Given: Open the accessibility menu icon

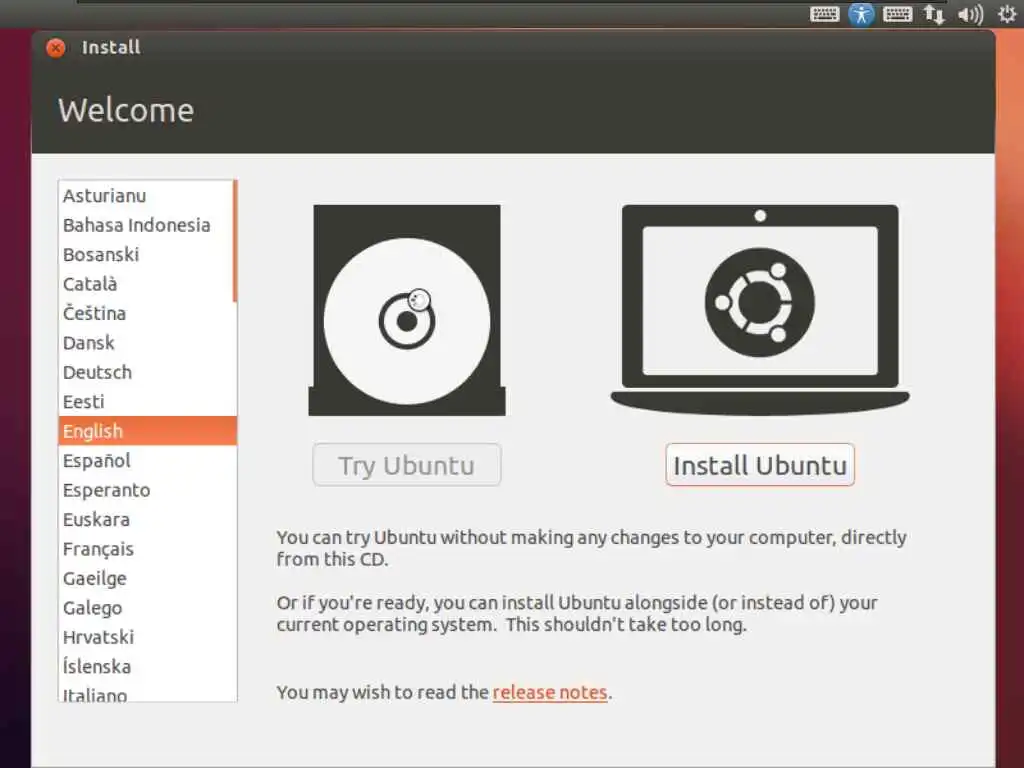Looking at the screenshot, I should (861, 14).
